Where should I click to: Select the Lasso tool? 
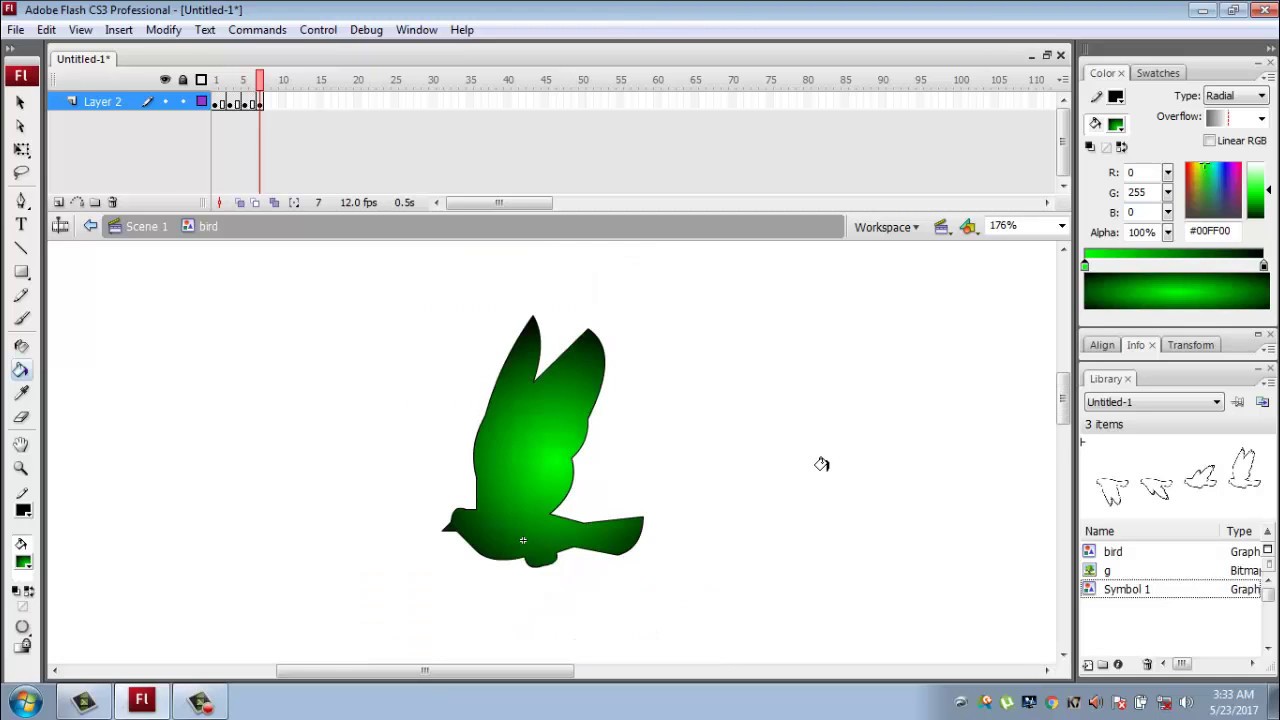(20, 172)
